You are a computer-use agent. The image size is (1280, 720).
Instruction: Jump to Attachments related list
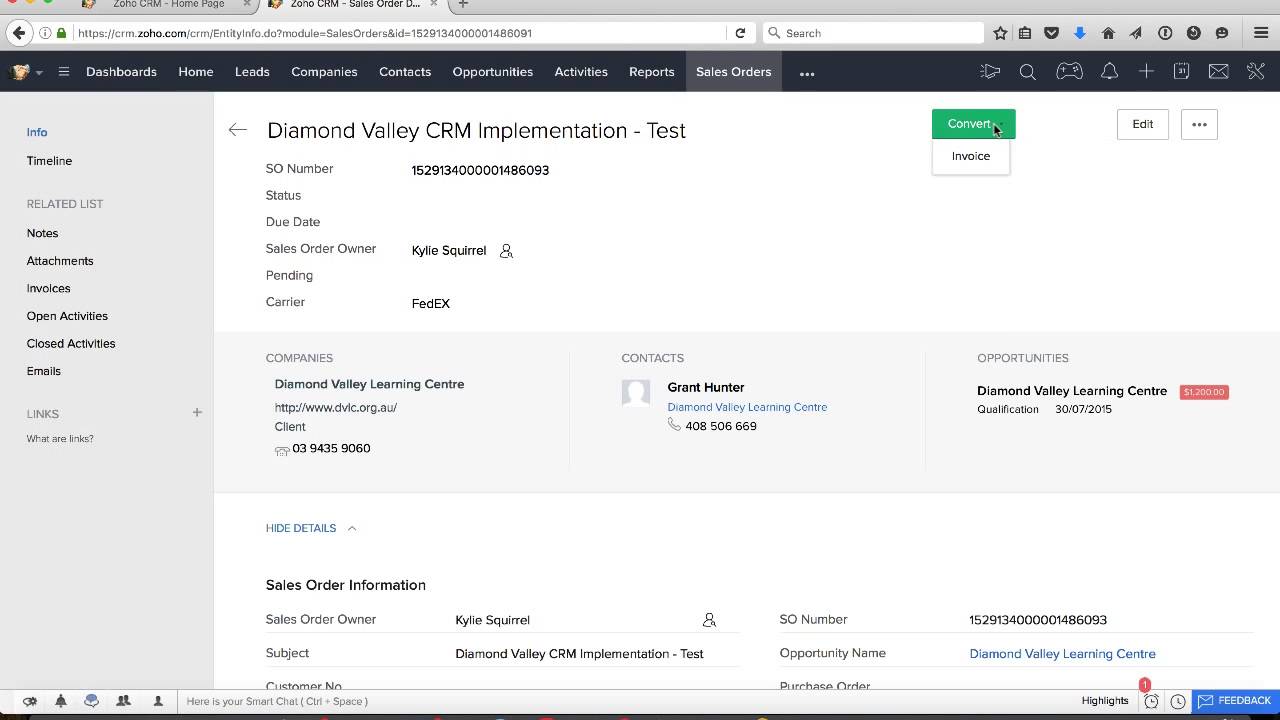[x=60, y=260]
